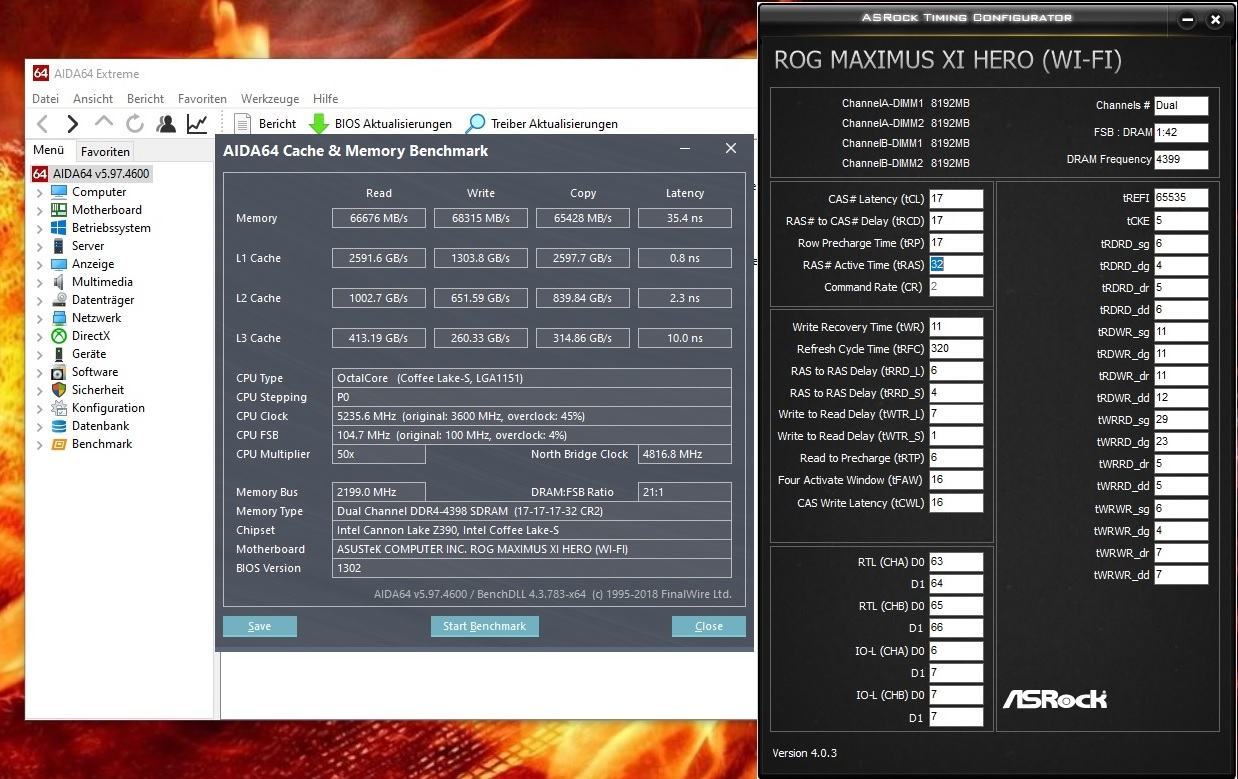
Task: Click the back navigation arrow icon
Action: [42, 124]
